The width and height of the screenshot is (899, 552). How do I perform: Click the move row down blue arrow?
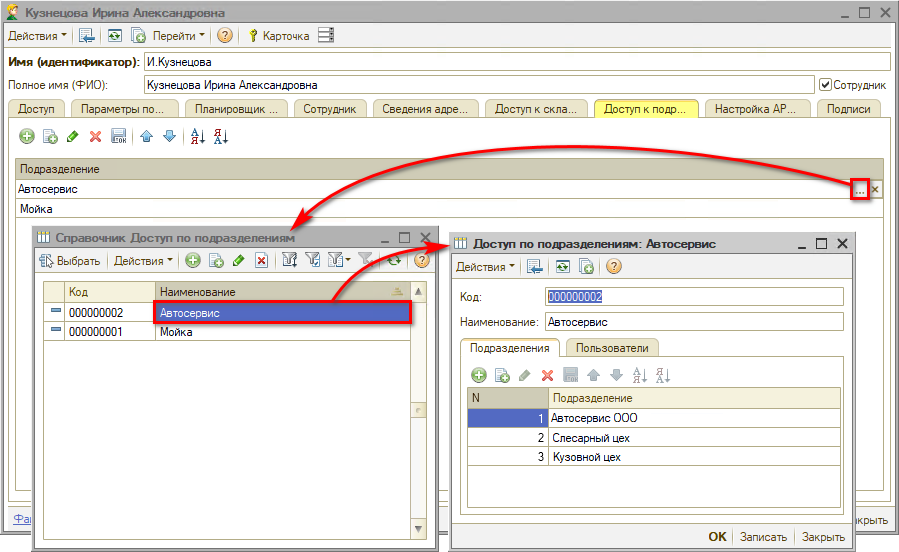169,136
